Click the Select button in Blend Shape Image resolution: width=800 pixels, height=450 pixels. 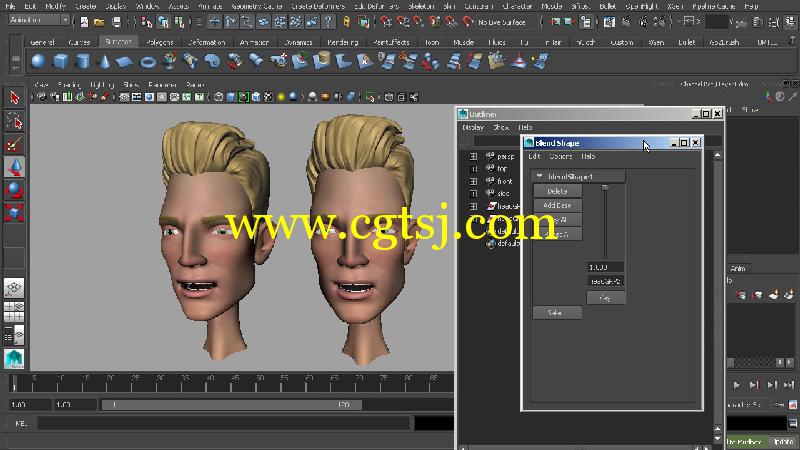click(x=557, y=313)
